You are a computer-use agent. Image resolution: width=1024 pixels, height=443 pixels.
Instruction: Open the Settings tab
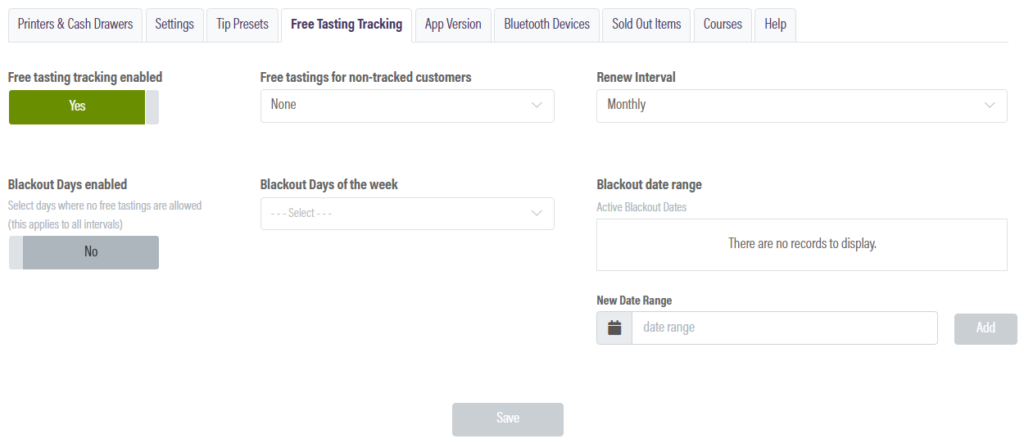(174, 25)
